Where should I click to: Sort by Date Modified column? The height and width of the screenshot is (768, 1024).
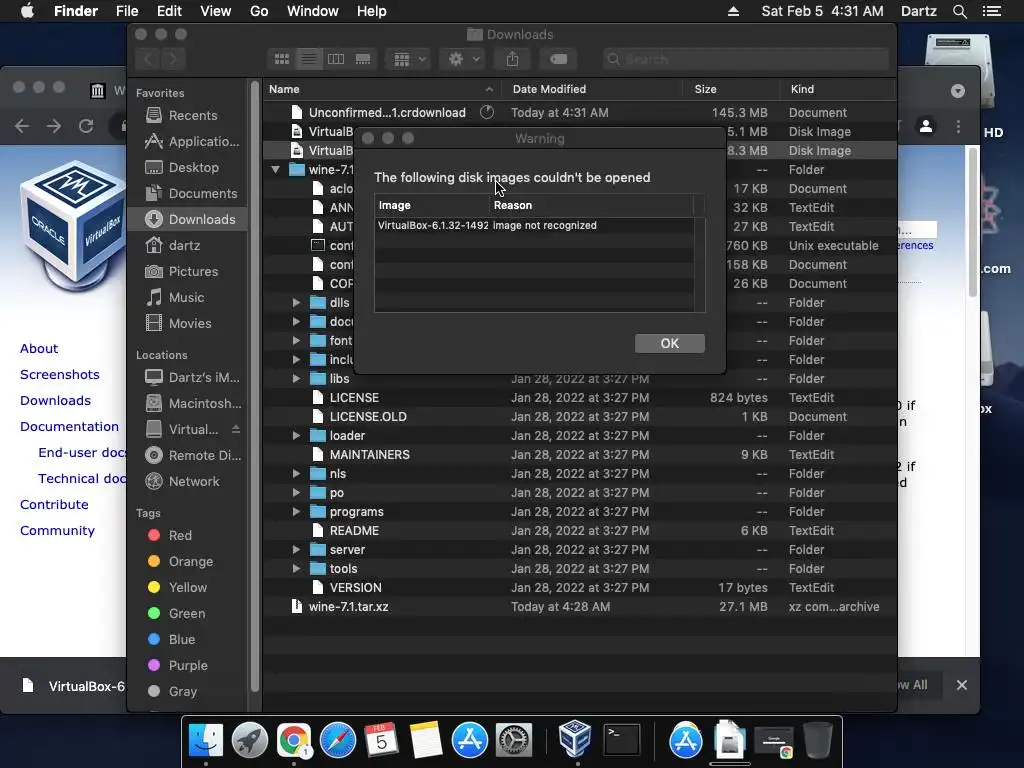pyautogui.click(x=592, y=89)
